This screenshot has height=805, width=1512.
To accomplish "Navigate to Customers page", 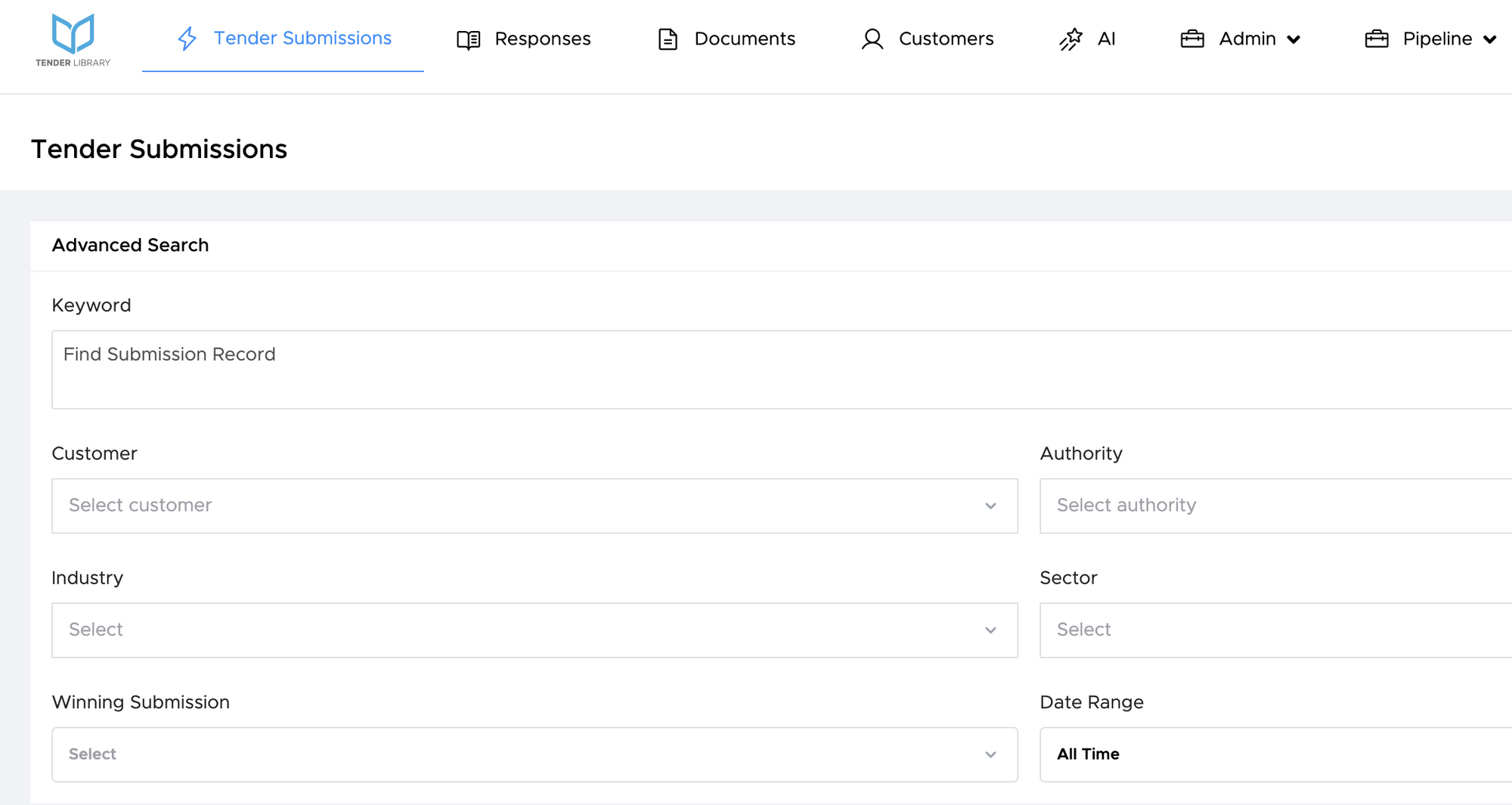I will [946, 39].
